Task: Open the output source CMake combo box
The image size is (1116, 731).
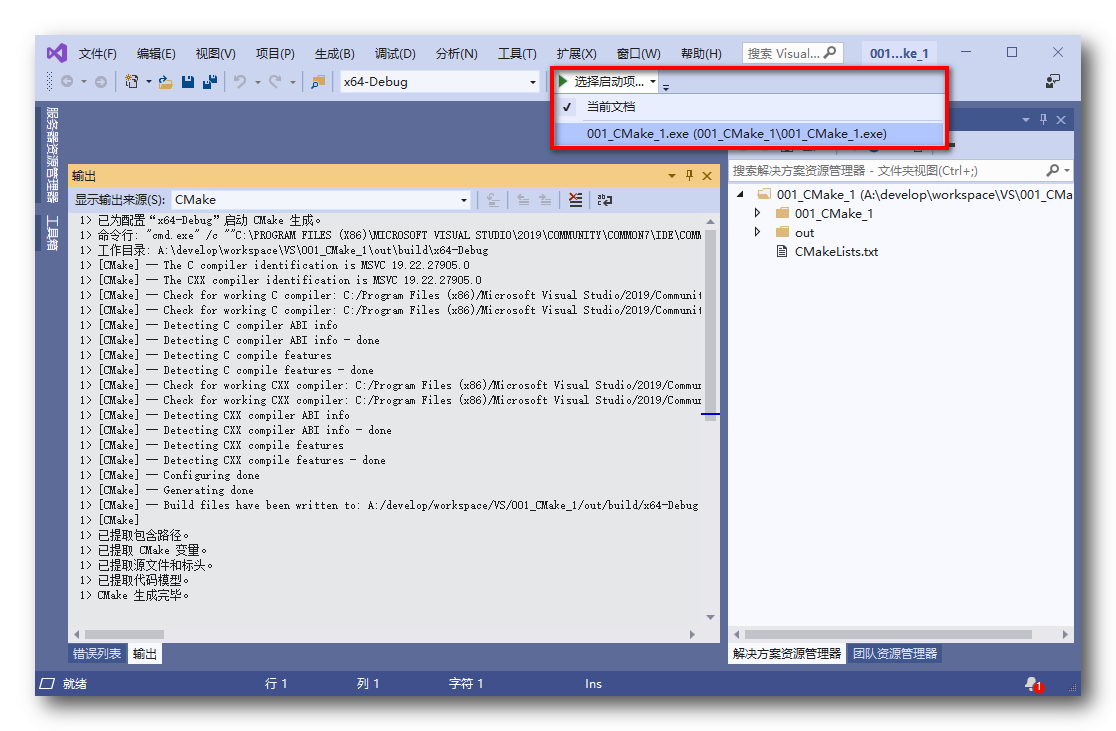Action: pos(321,200)
